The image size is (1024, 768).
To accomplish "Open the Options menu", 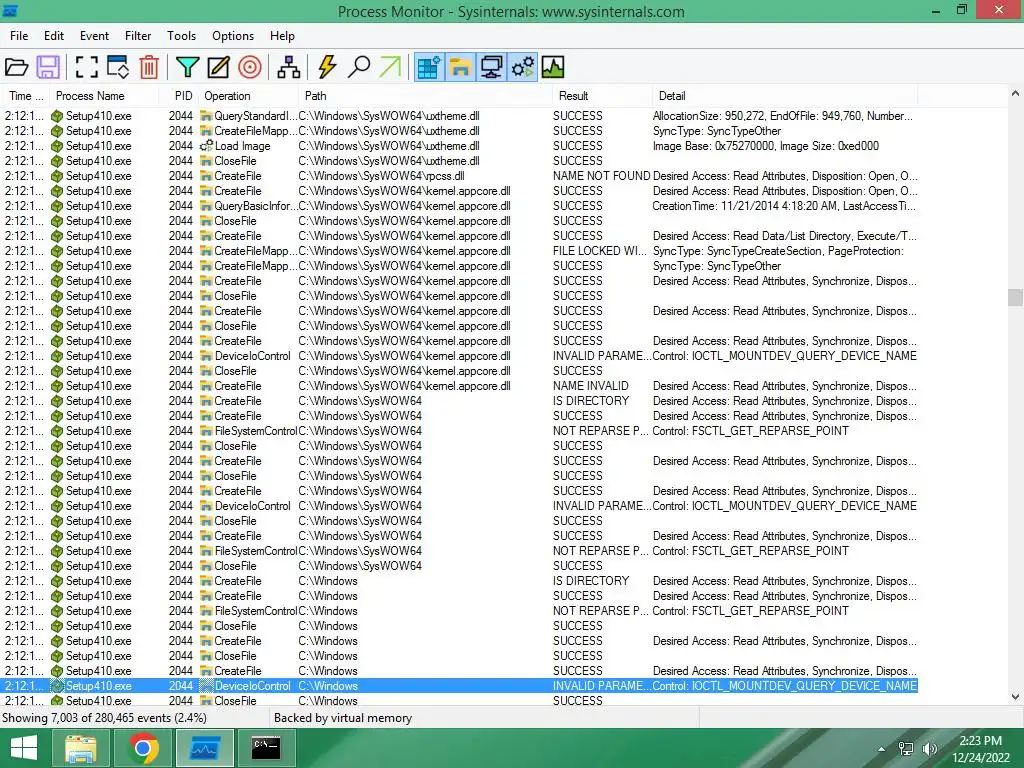I will [232, 36].
